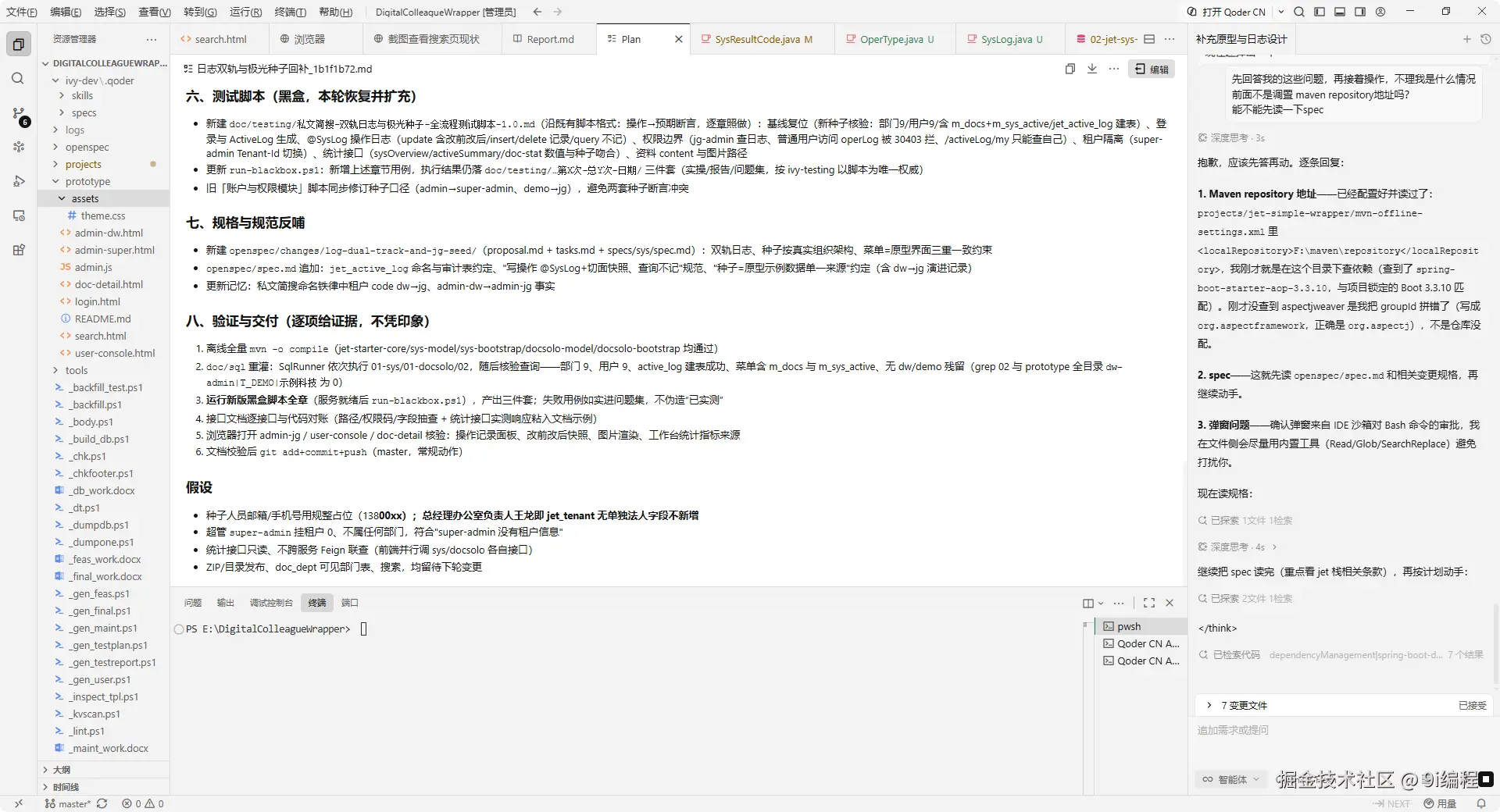This screenshot has width=1500, height=812.
Task: Open the Explorer view in the activity bar
Action: (19, 45)
